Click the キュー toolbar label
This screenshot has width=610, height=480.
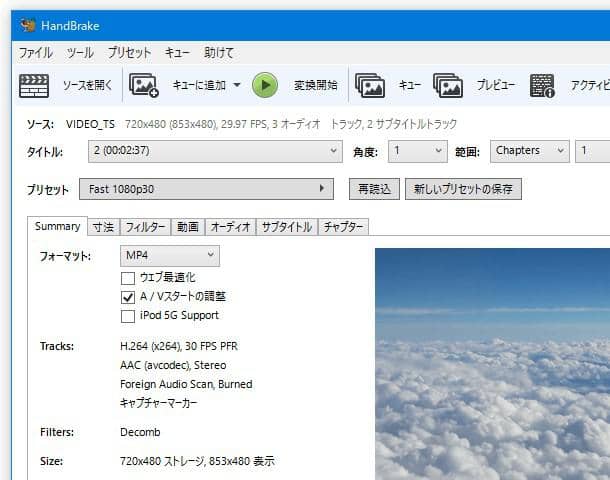click(410, 85)
